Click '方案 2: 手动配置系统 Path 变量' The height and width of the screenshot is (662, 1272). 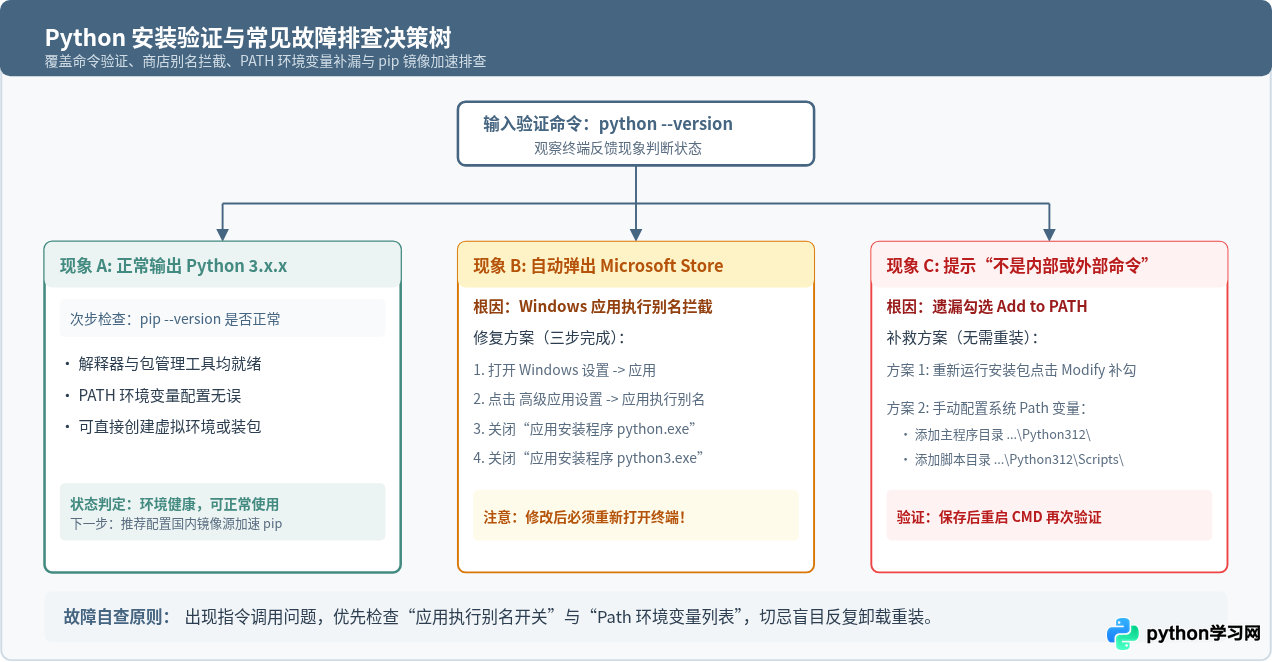[x=987, y=408]
